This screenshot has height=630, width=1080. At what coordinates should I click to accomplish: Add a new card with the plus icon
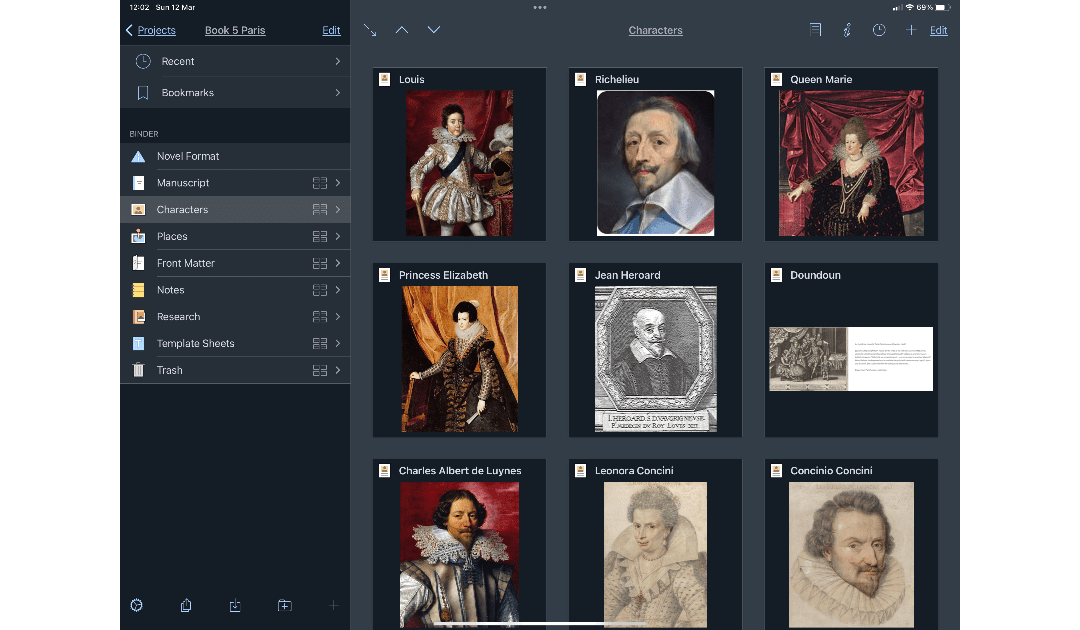pos(911,30)
